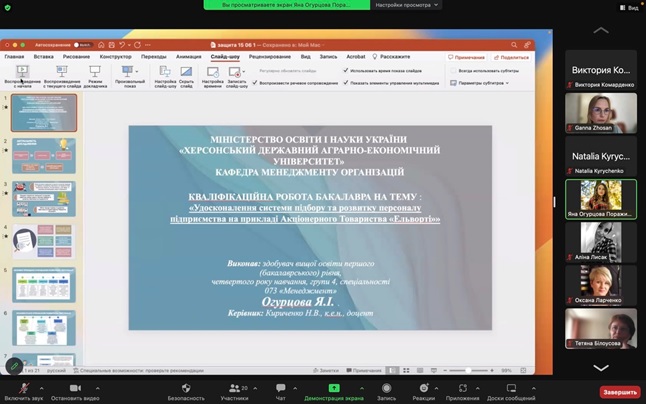Click Демонстрация экрана share button

pos(334,392)
